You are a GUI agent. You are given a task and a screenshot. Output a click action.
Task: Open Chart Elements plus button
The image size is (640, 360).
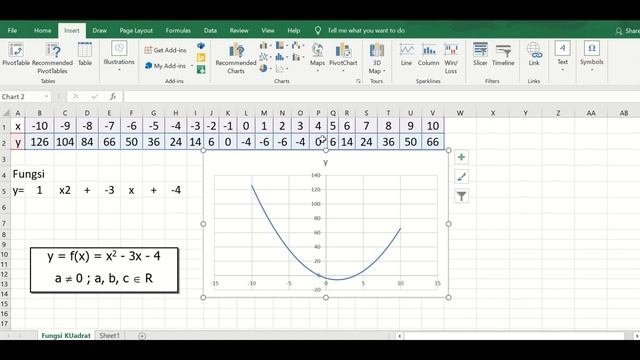[x=461, y=157]
